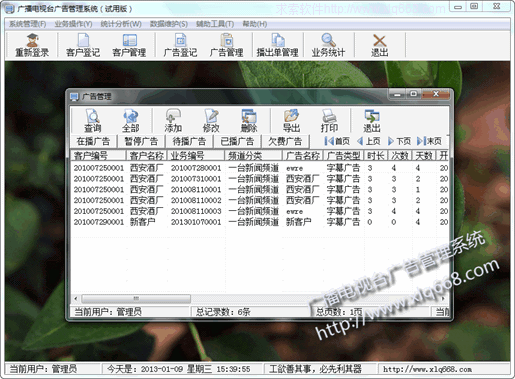Screen dimensions: 515x379
Task: Click the 删除 delete icon
Action: [x=249, y=121]
